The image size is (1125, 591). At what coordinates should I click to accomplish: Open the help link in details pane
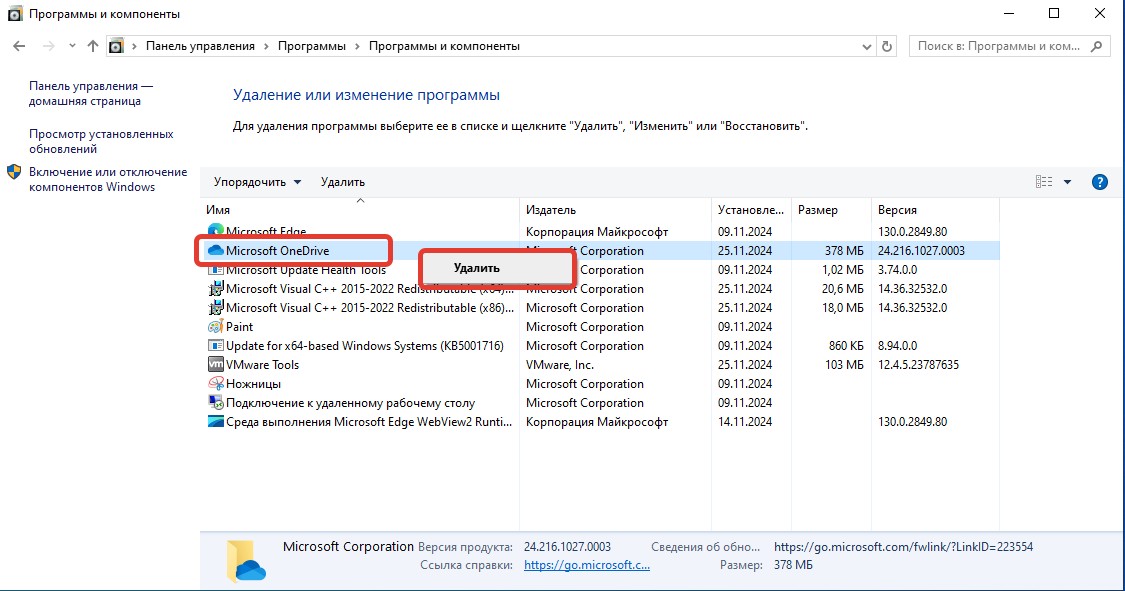click(x=587, y=565)
